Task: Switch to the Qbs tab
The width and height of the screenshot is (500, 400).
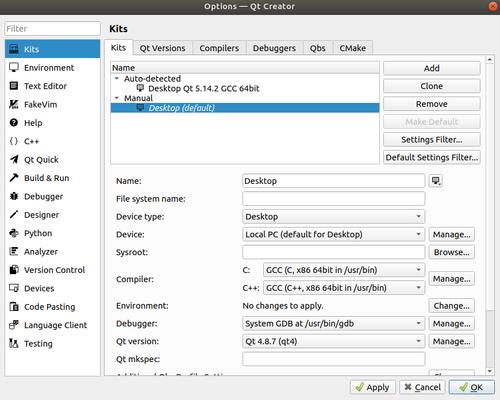Action: coord(317,48)
